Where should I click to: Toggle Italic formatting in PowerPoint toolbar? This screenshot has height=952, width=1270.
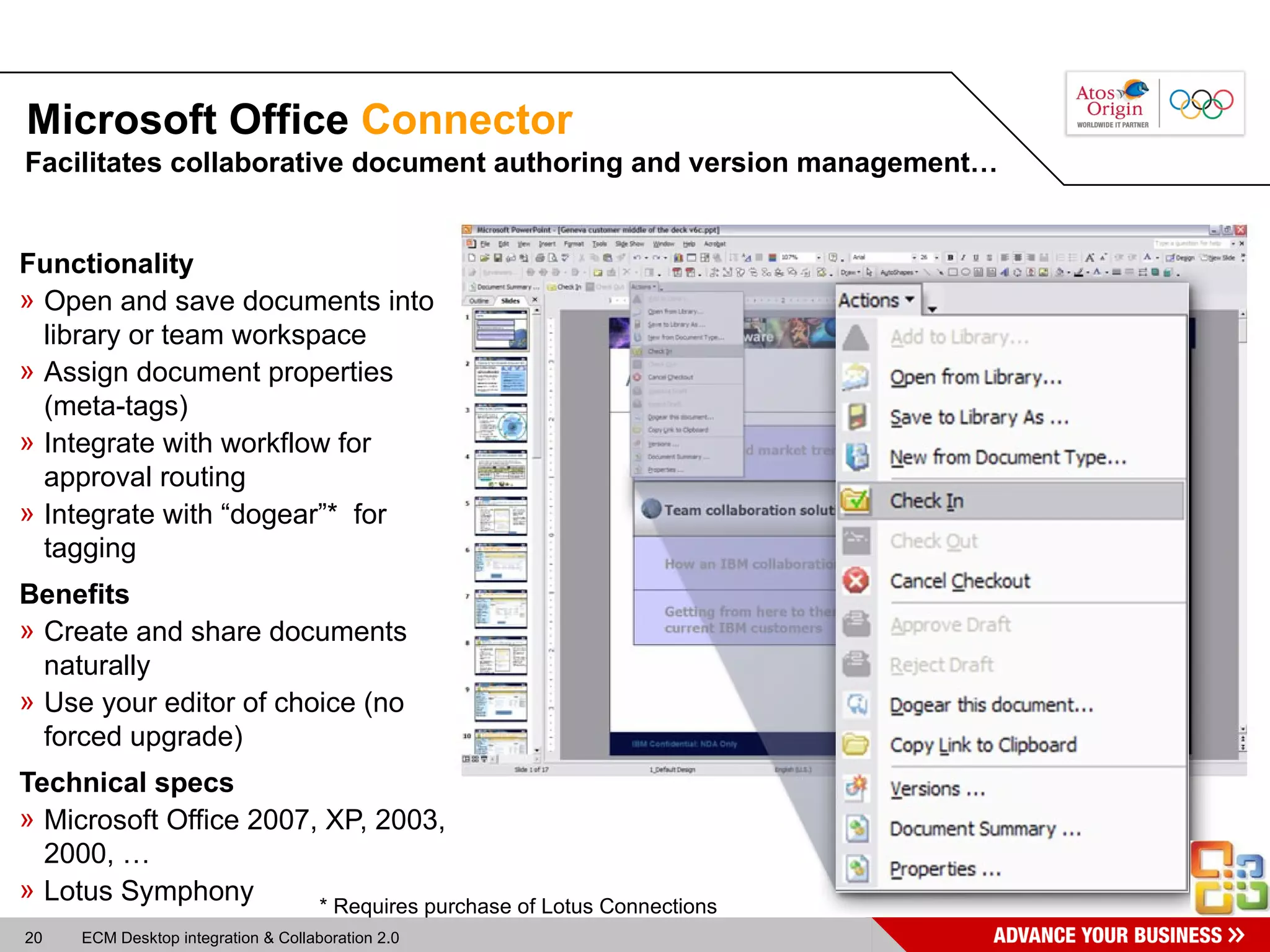(963, 257)
